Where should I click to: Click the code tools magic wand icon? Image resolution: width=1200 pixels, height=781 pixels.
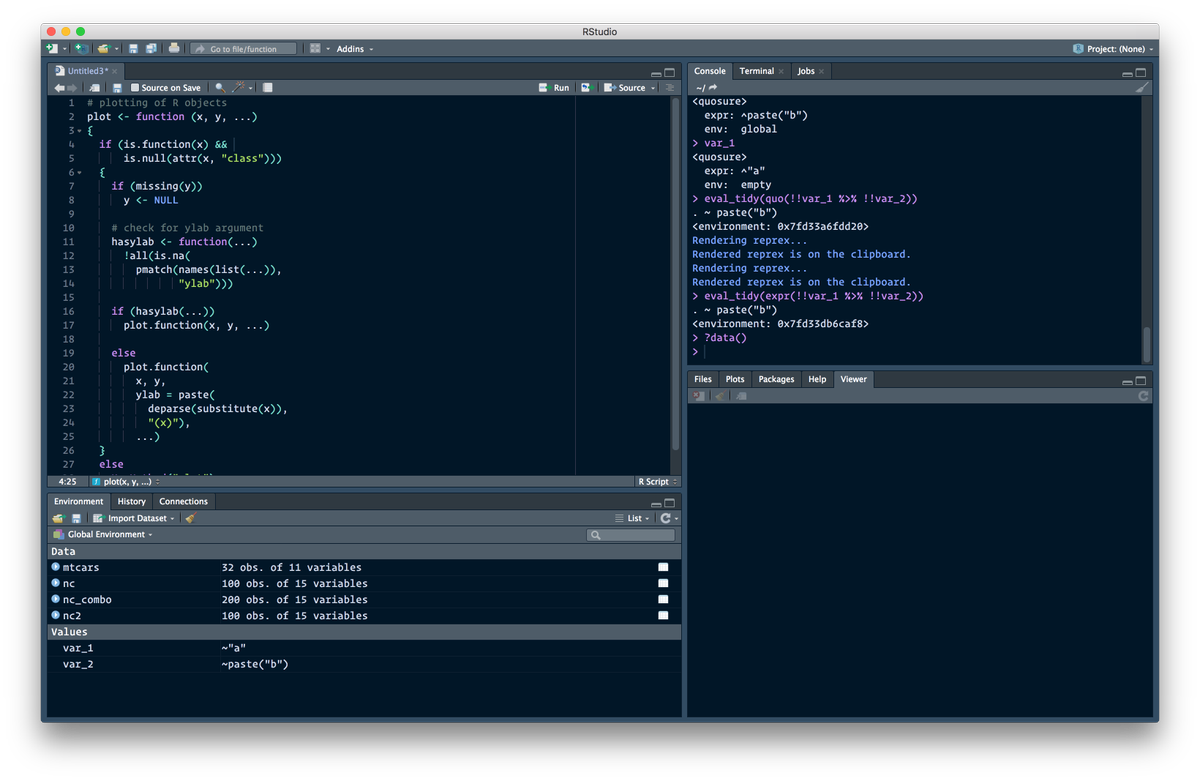point(238,87)
